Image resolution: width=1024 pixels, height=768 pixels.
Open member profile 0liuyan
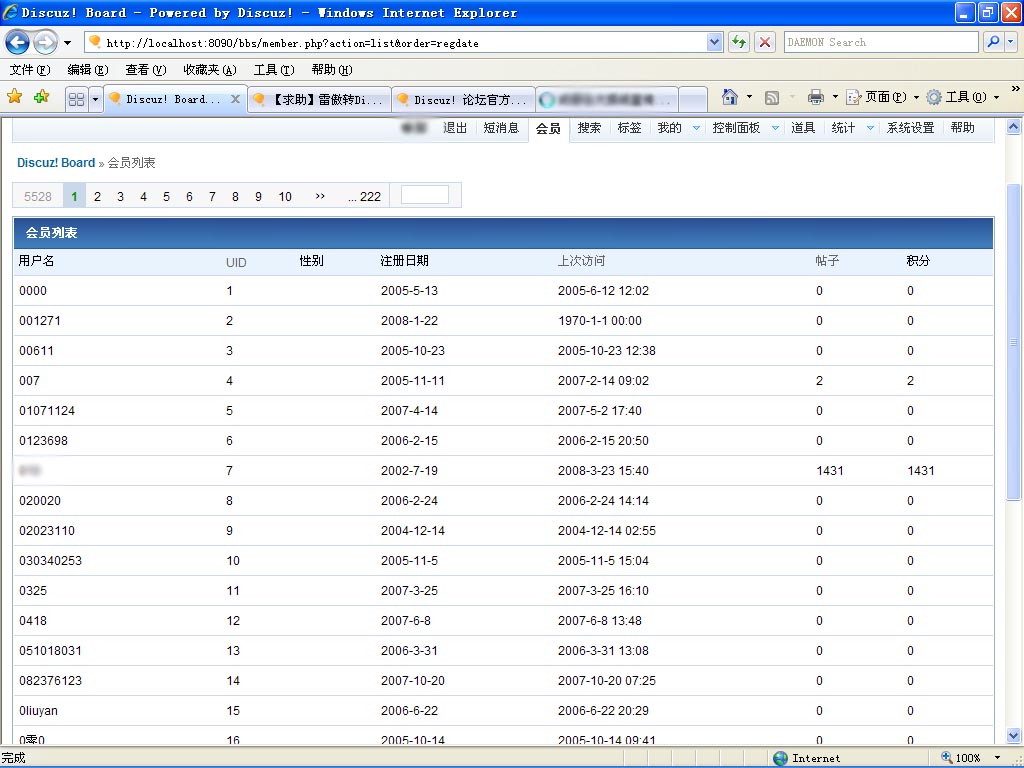38,711
